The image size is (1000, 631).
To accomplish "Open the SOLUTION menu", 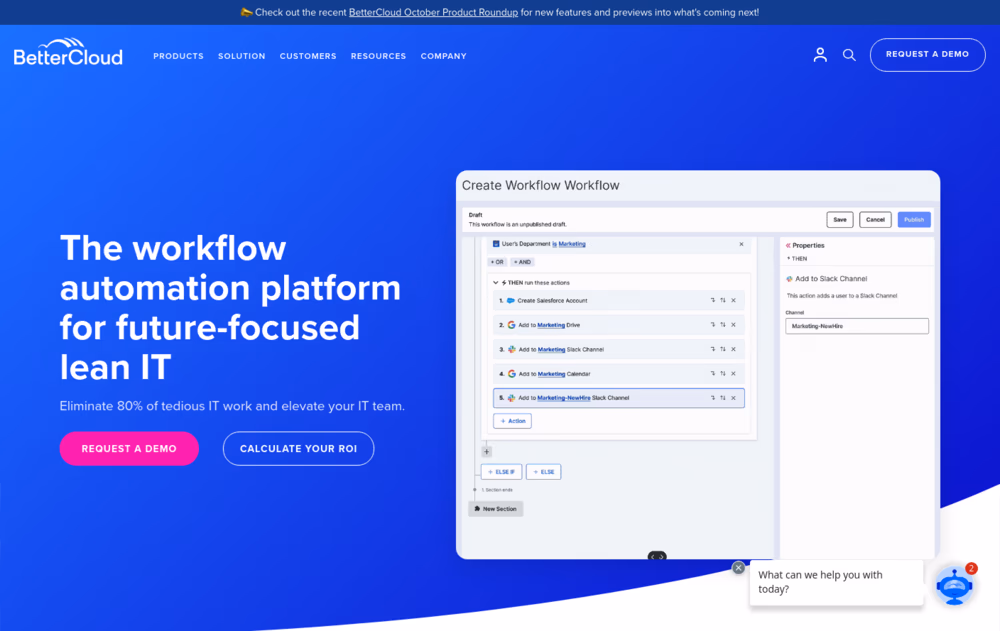I will coord(242,56).
